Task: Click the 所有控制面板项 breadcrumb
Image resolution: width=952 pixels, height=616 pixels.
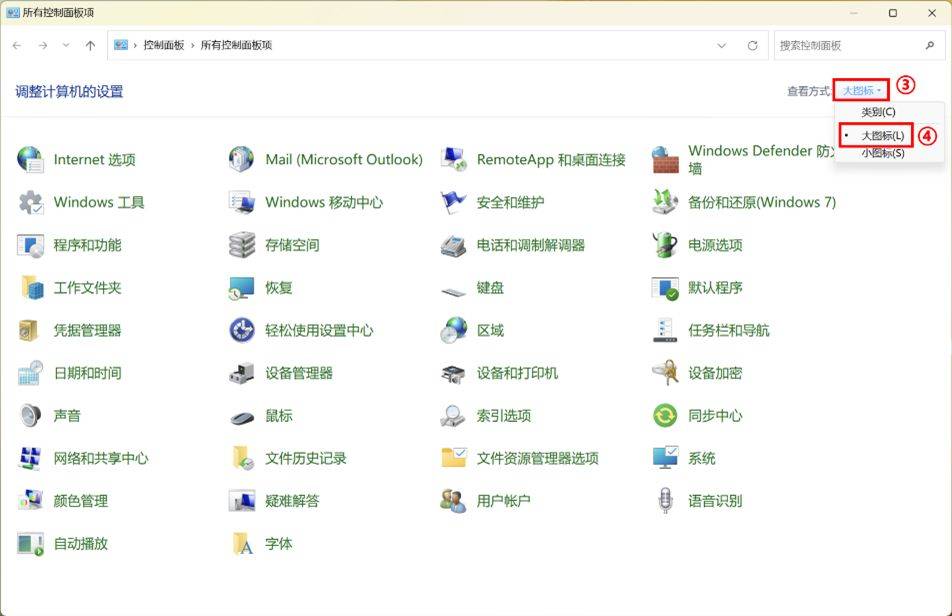Action: point(236,45)
